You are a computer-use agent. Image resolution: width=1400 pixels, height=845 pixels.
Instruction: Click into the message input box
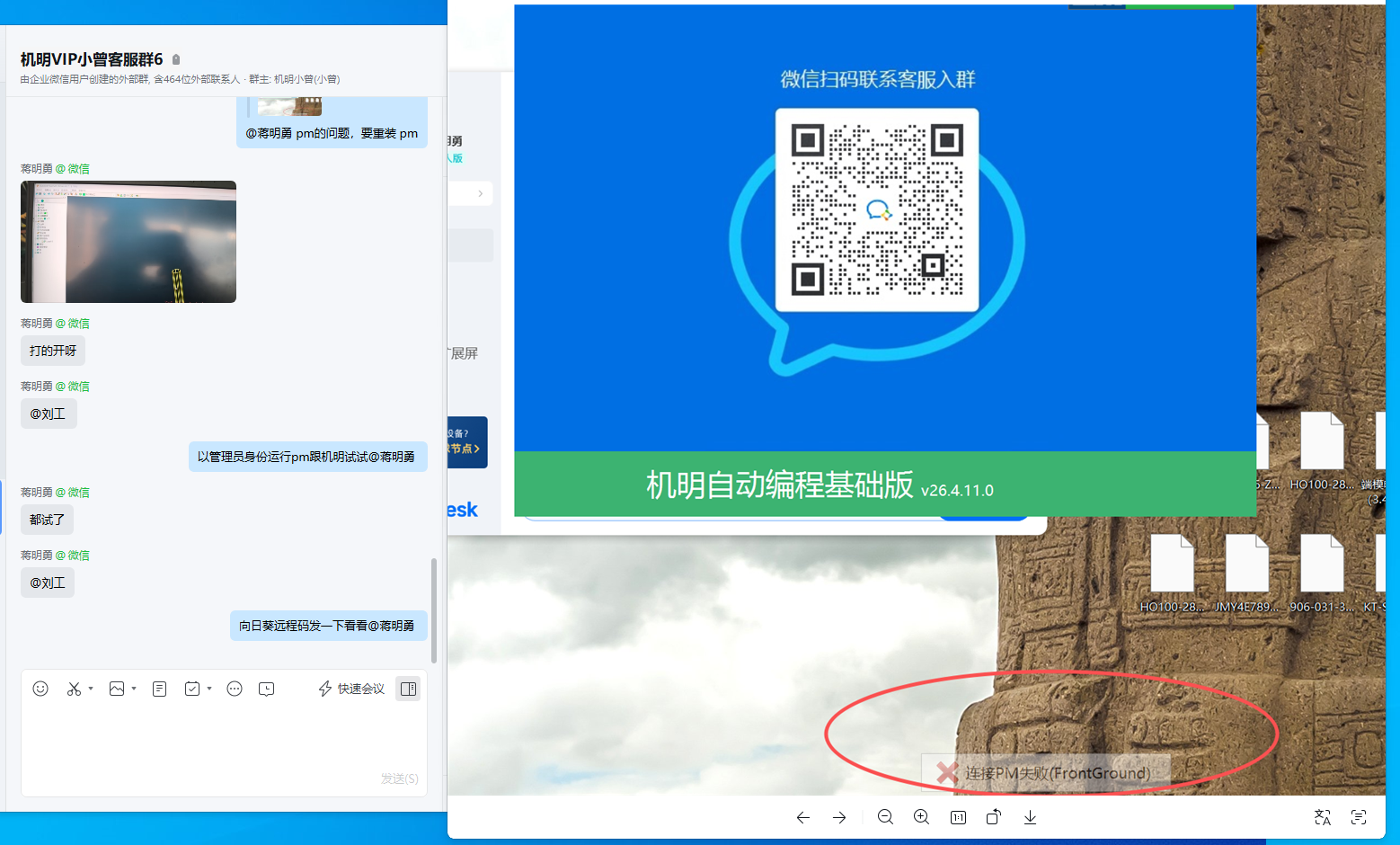click(x=224, y=737)
